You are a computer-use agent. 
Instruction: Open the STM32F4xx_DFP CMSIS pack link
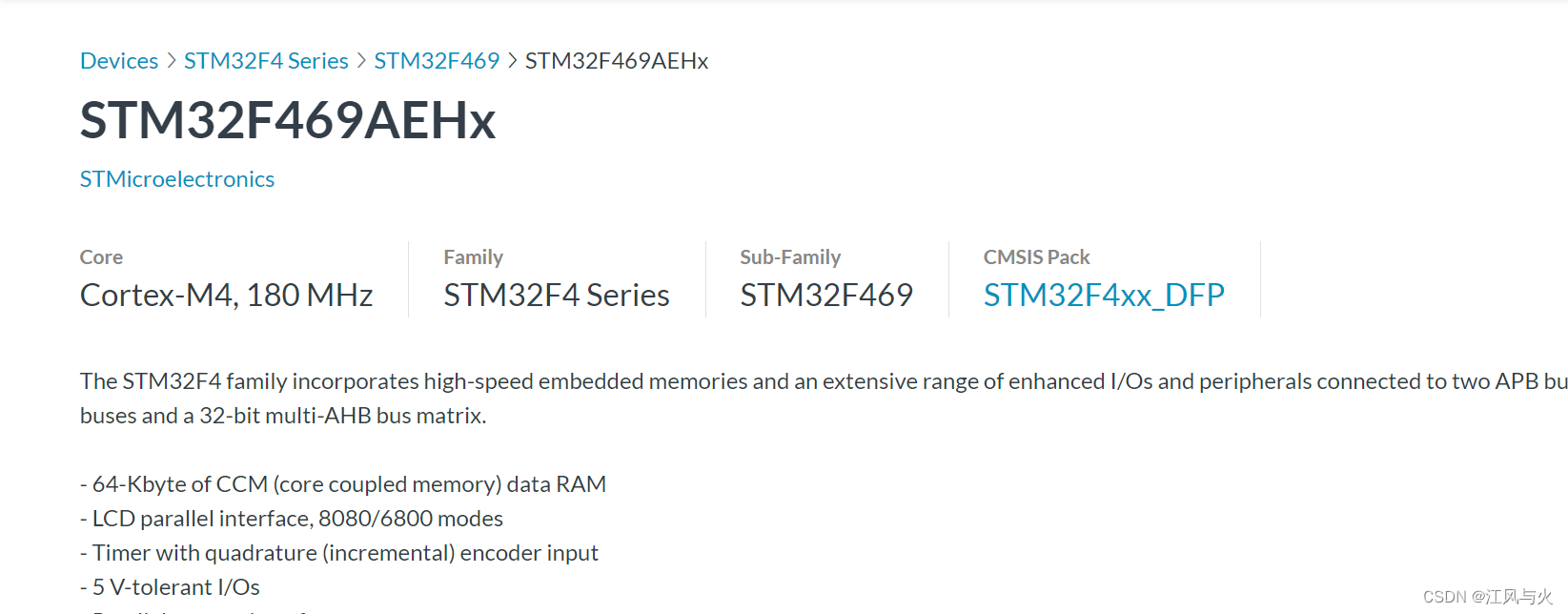pos(1104,295)
